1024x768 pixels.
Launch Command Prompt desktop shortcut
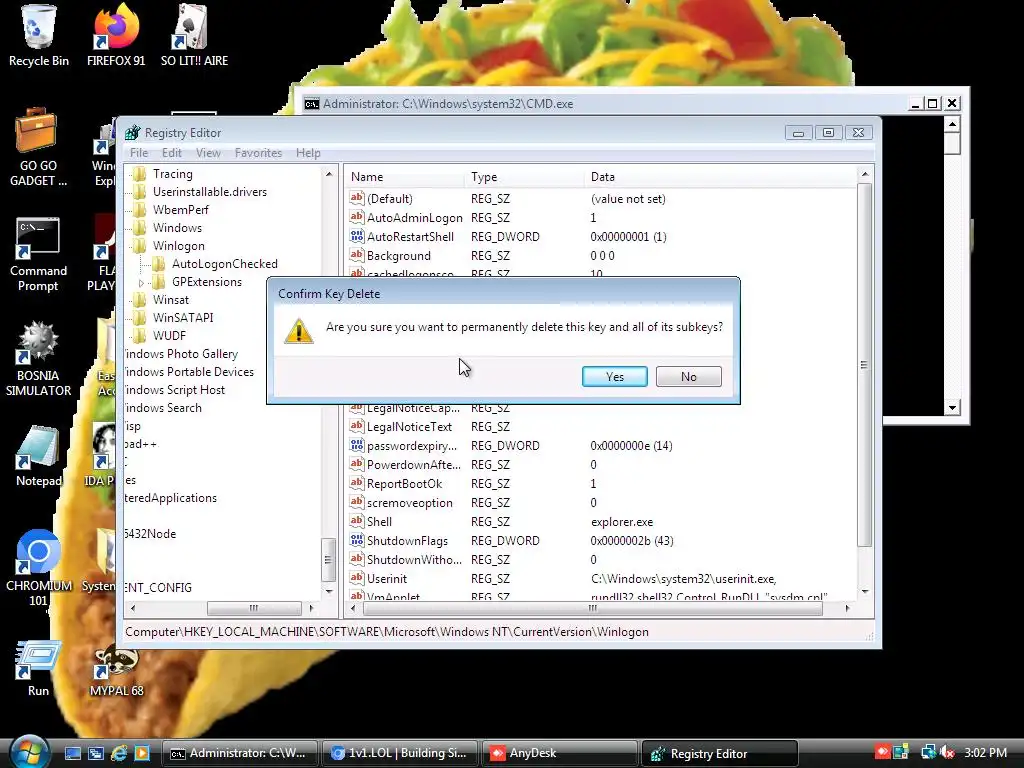[x=38, y=255]
